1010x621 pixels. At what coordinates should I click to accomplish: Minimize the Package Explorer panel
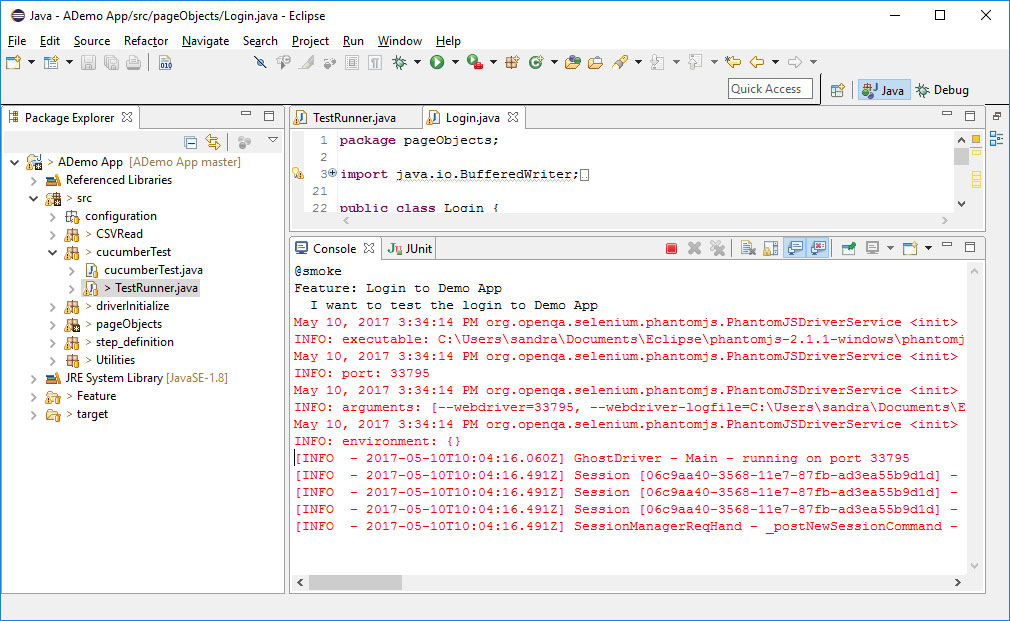click(246, 114)
